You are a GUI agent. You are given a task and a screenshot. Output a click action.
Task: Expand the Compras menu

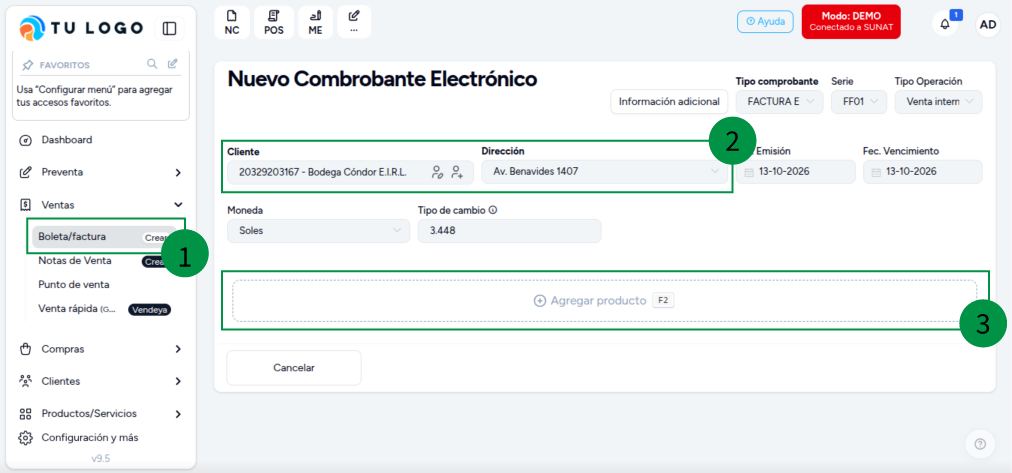coord(102,349)
